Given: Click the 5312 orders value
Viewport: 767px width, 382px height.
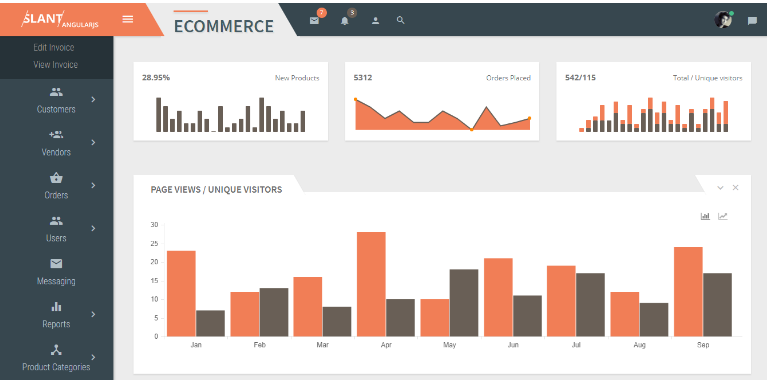Looking at the screenshot, I should [x=363, y=77].
